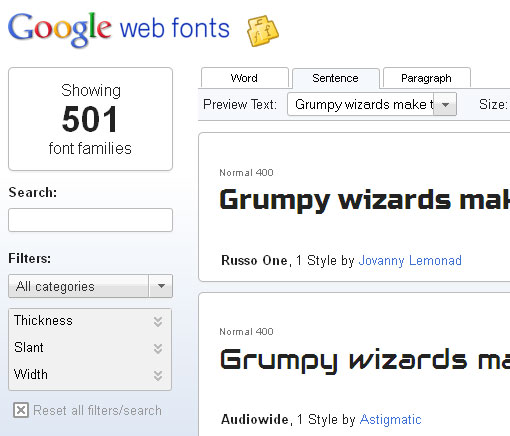This screenshot has width=510, height=436.
Task: Click Normal 400 label above Audiowide
Action: coord(246,332)
